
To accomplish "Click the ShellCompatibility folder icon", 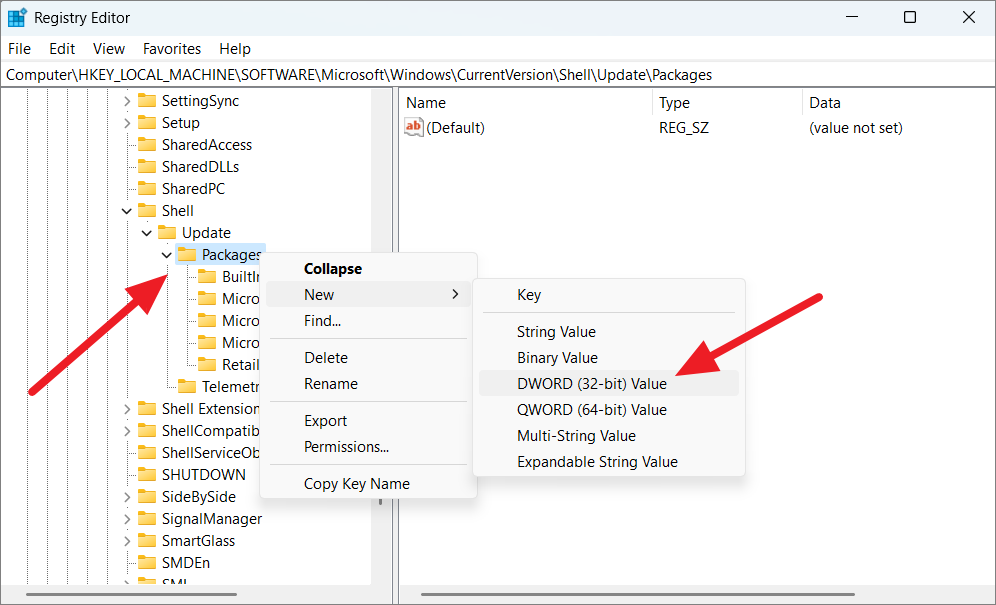I will [147, 430].
